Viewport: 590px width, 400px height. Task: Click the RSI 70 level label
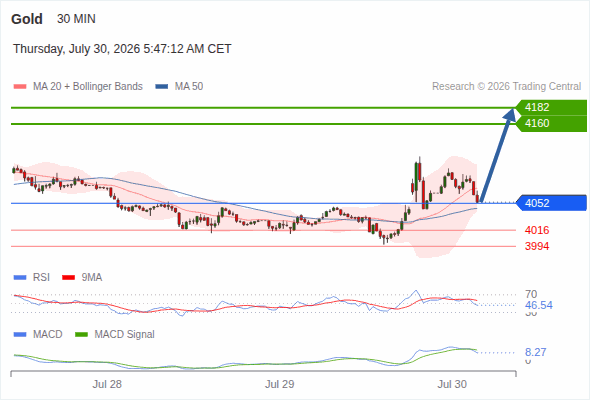tap(531, 294)
